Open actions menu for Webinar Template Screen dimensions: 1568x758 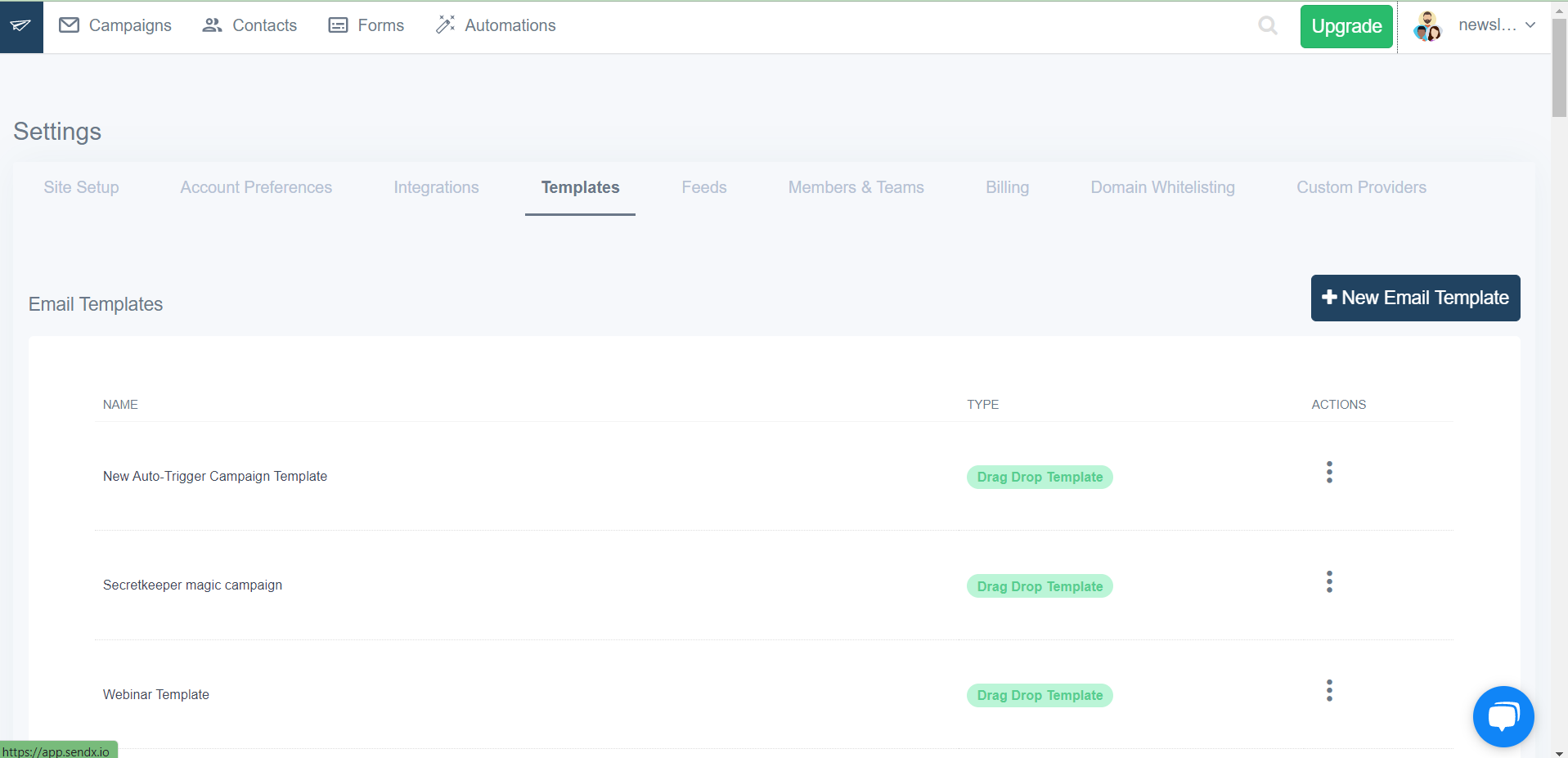[1329, 691]
